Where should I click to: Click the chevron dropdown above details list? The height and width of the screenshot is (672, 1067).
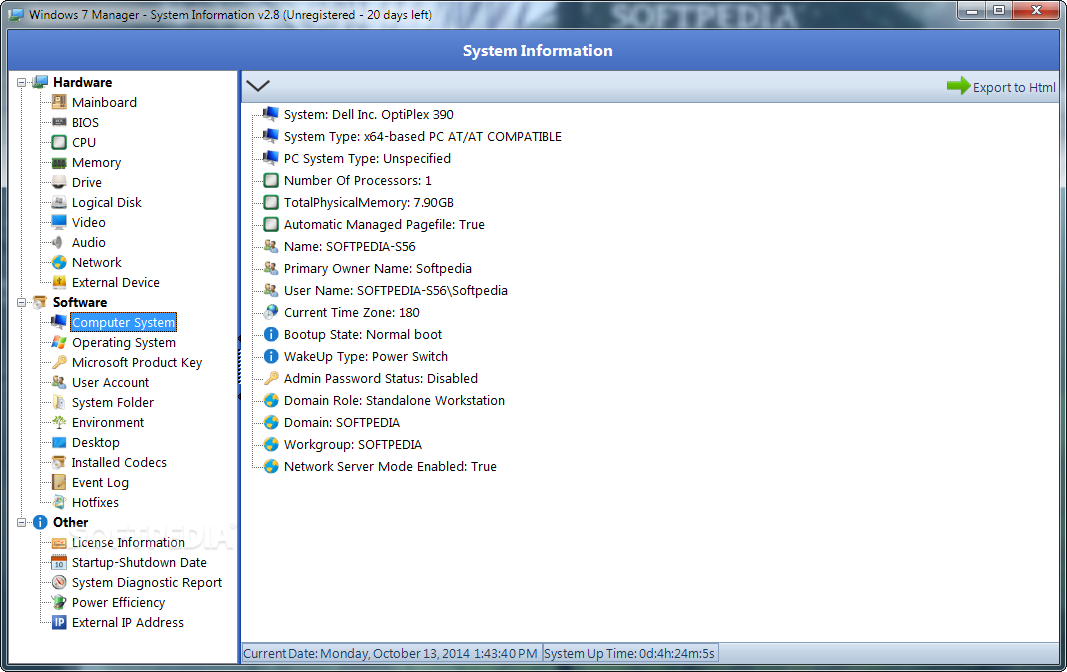(258, 86)
